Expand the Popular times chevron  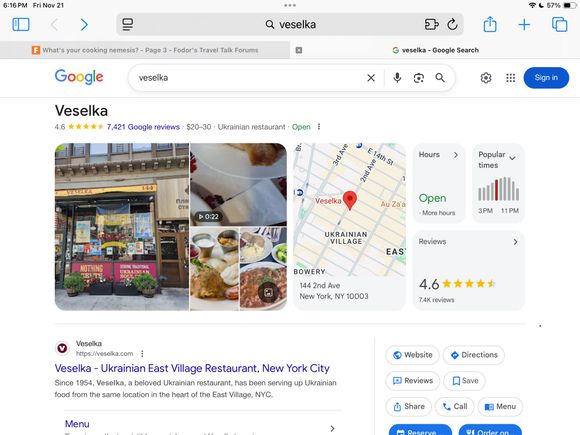(x=512, y=158)
